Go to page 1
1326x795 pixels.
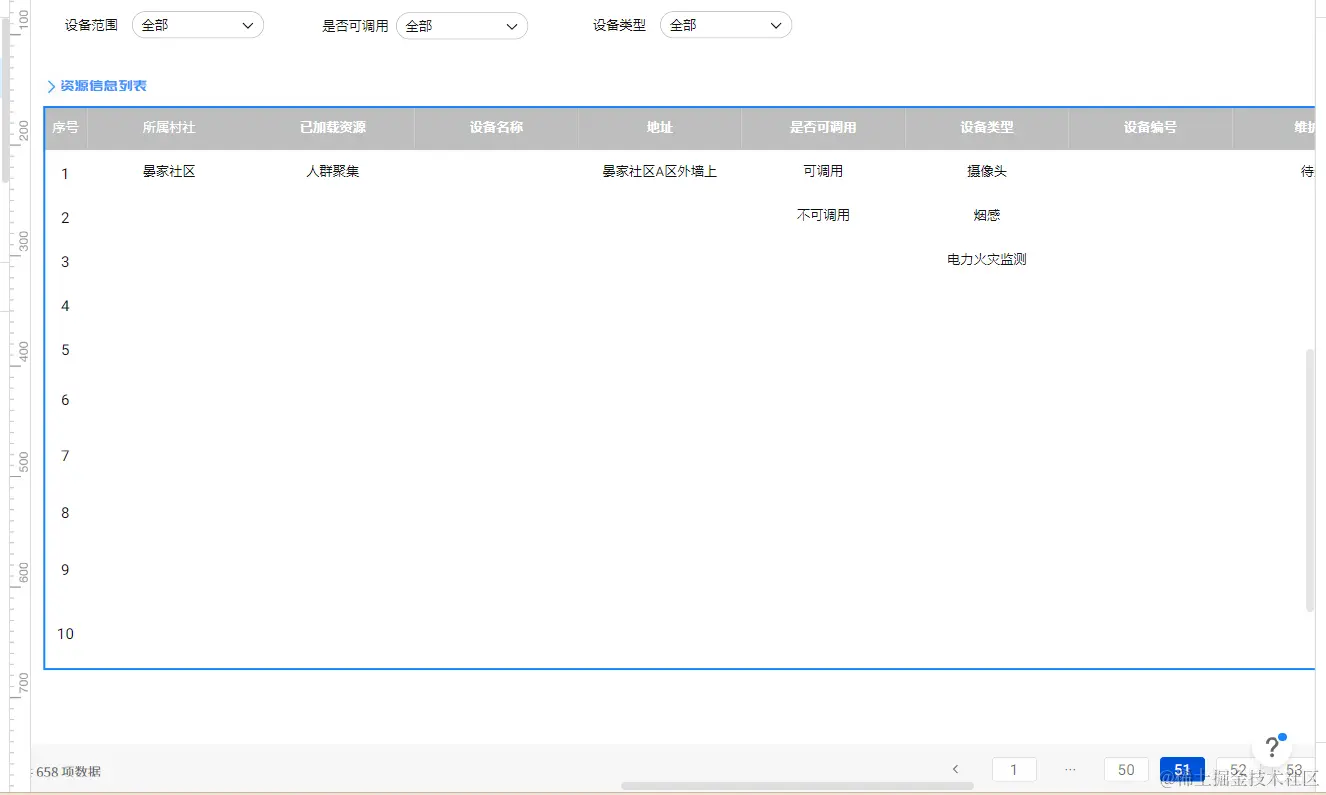tap(1014, 769)
